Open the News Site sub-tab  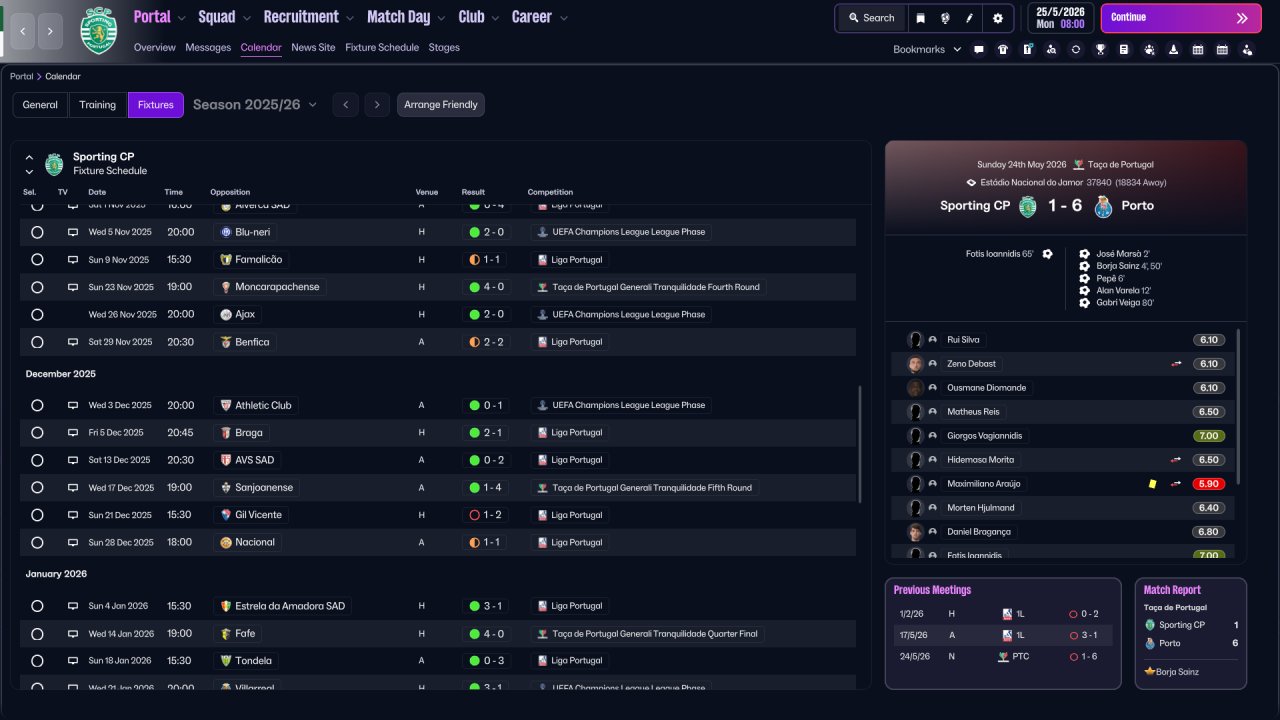point(313,48)
